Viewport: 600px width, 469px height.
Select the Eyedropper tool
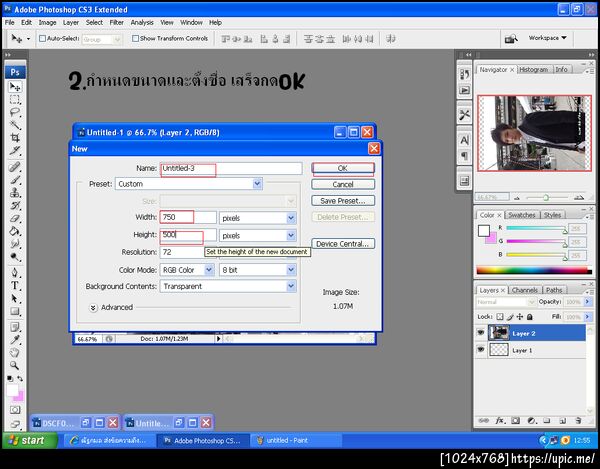[15, 340]
